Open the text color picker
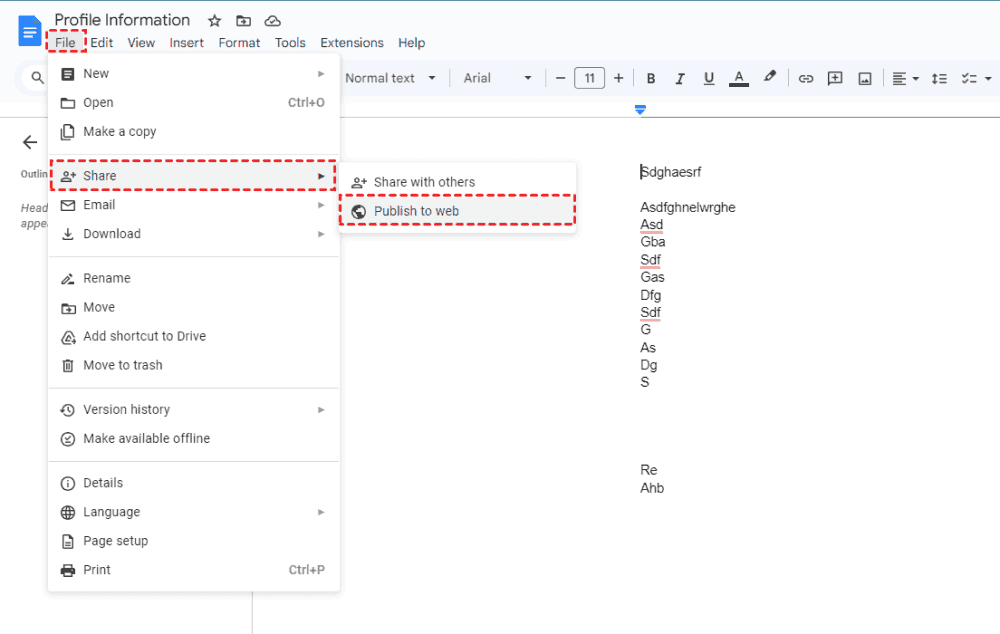This screenshot has height=634, width=1000. coord(739,78)
